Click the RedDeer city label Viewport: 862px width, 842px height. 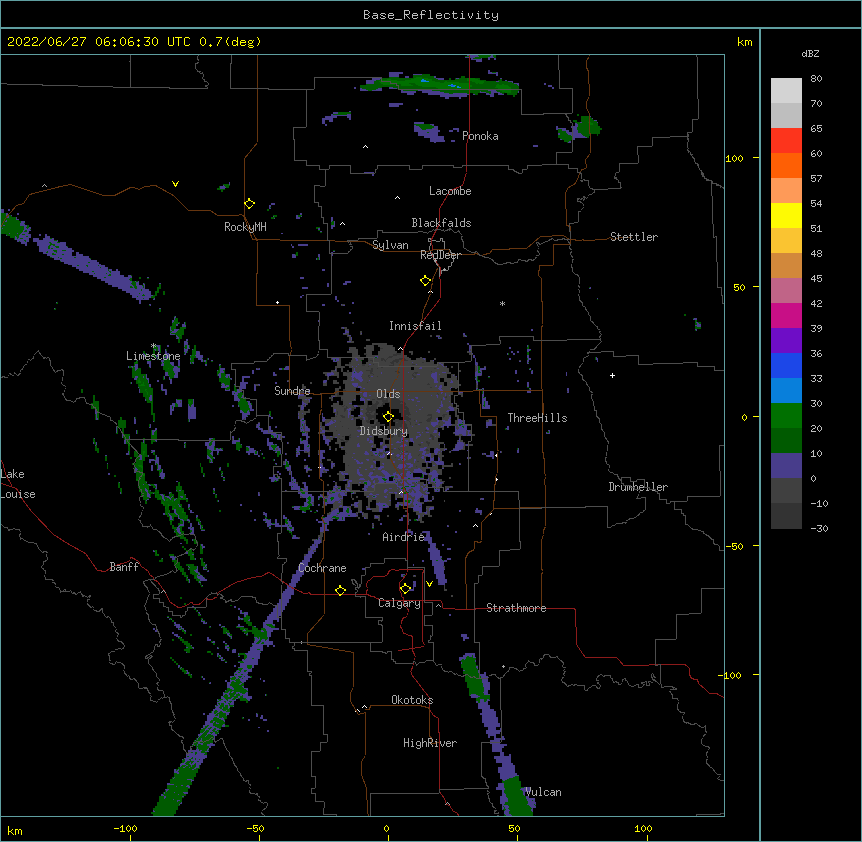pos(440,255)
